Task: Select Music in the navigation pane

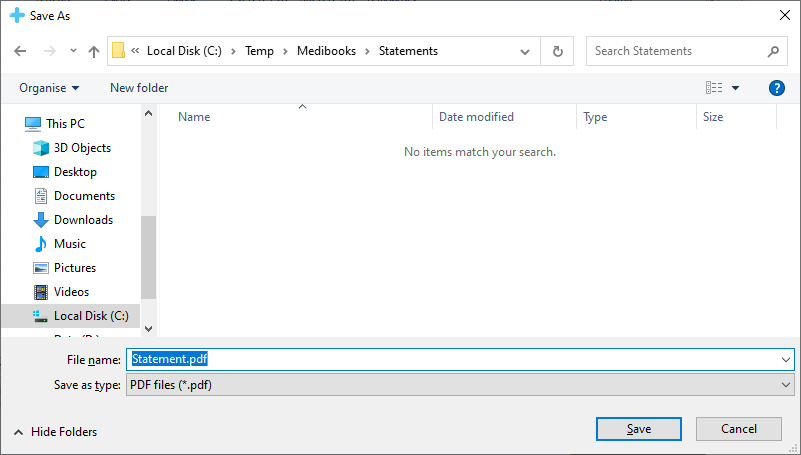Action: [x=69, y=244]
